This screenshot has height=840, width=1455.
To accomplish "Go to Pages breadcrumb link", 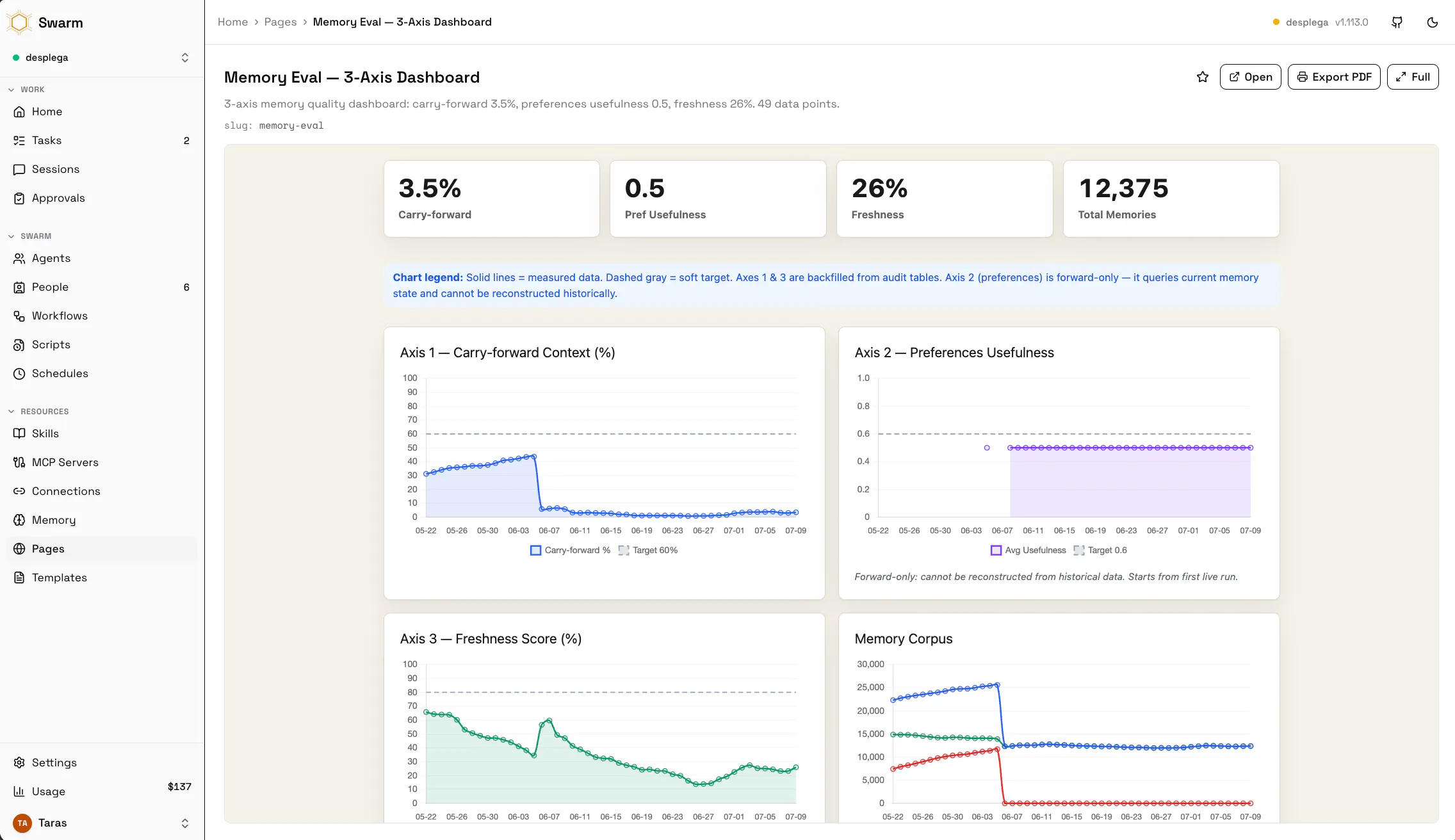I will pos(280,22).
